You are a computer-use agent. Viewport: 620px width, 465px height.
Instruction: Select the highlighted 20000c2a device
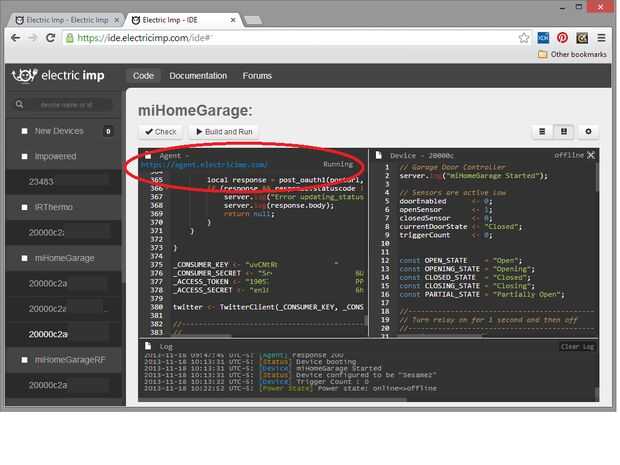pyautogui.click(x=64, y=334)
